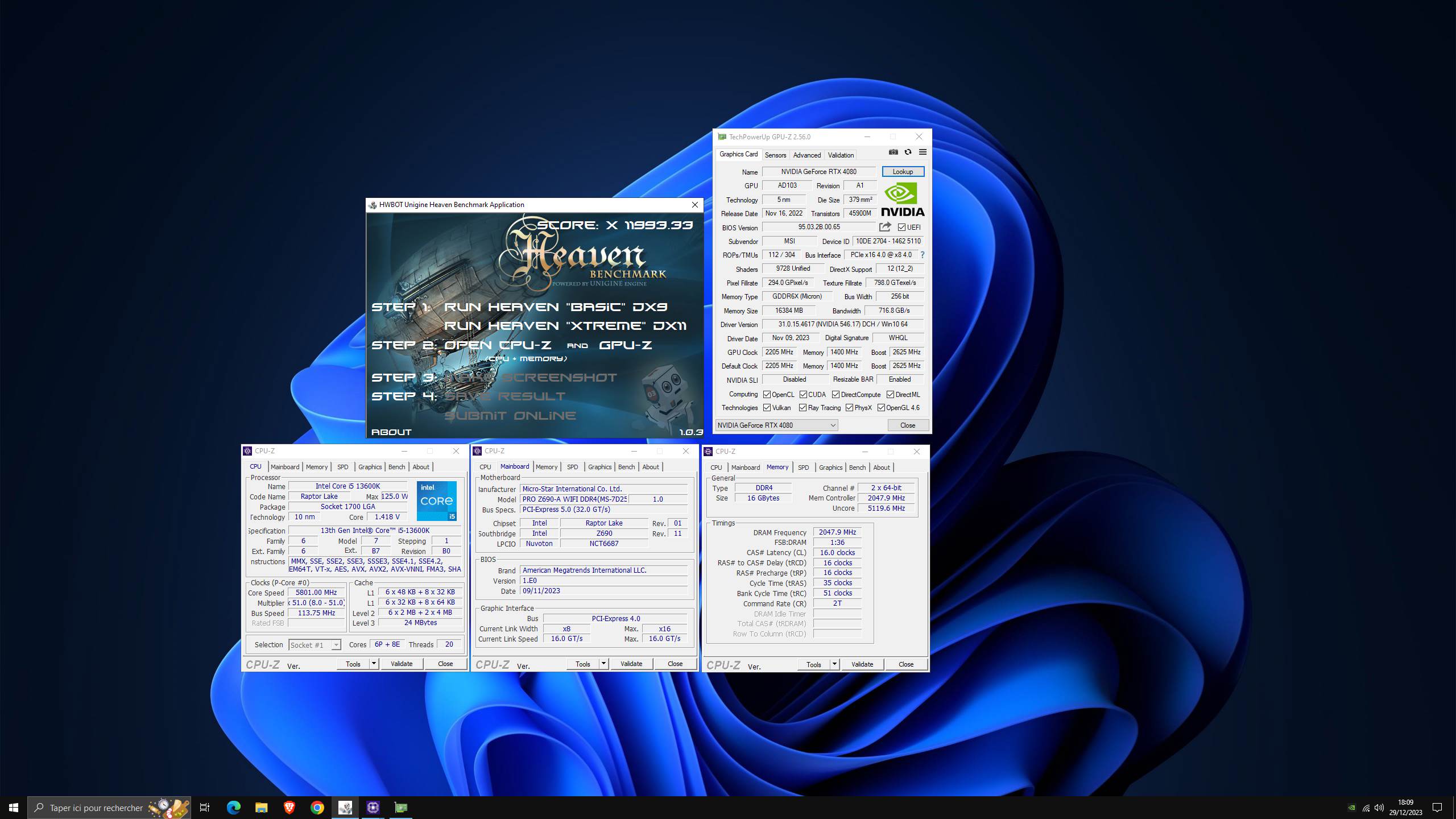Open Task View from the taskbar

pyautogui.click(x=205, y=808)
